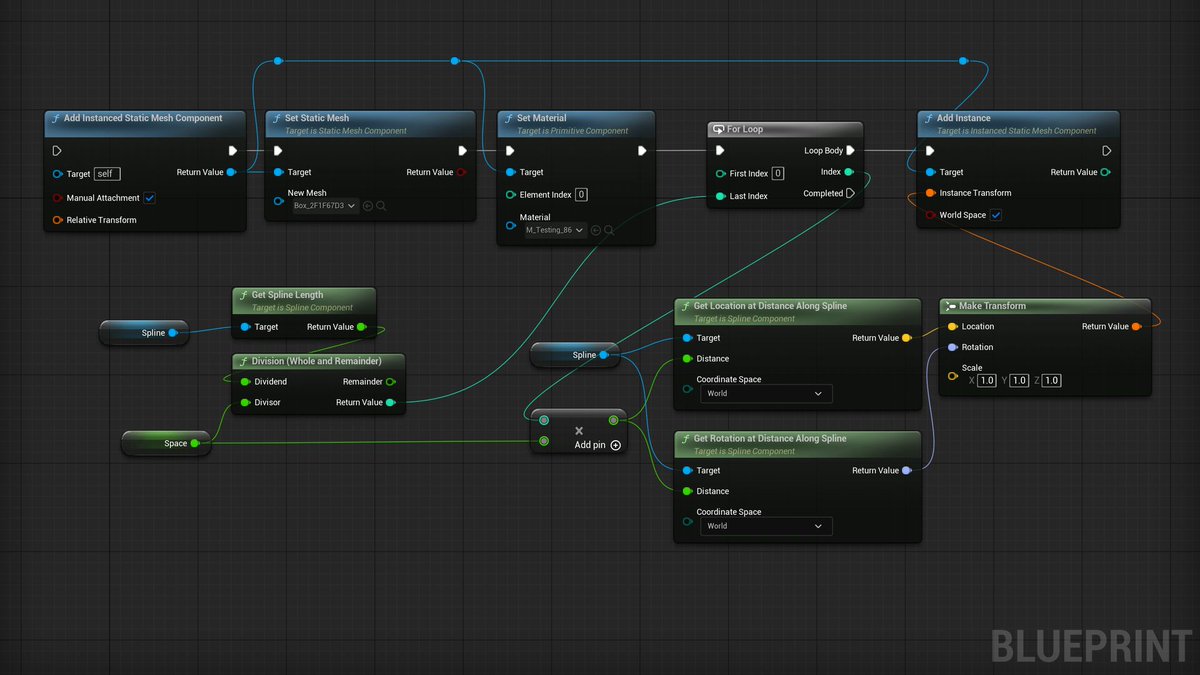Click the Relative Transform pin
Screen dimensions: 1200x675
57,220
